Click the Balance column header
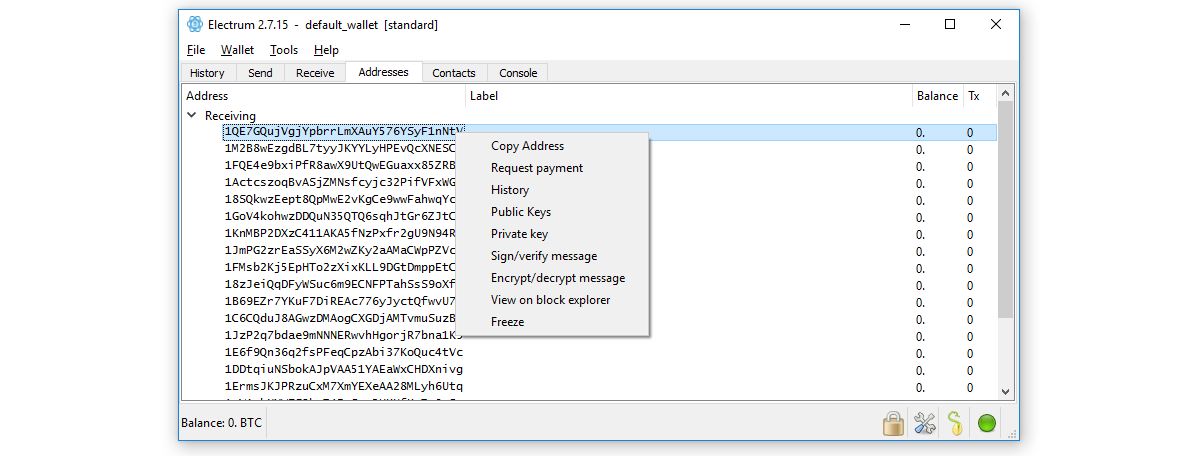 [x=938, y=96]
